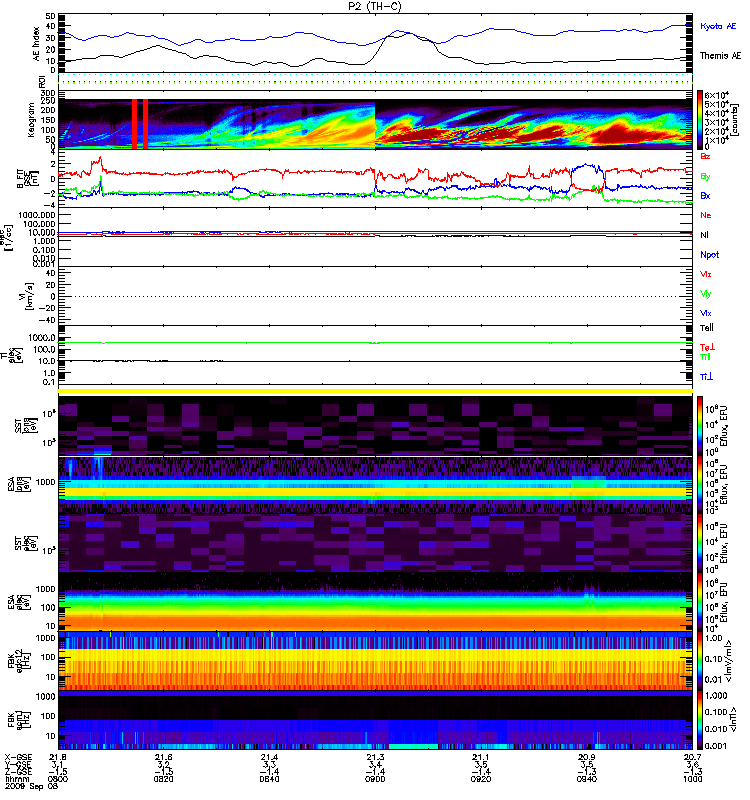
Task: Click the black Ni legend label
Action: point(704,235)
